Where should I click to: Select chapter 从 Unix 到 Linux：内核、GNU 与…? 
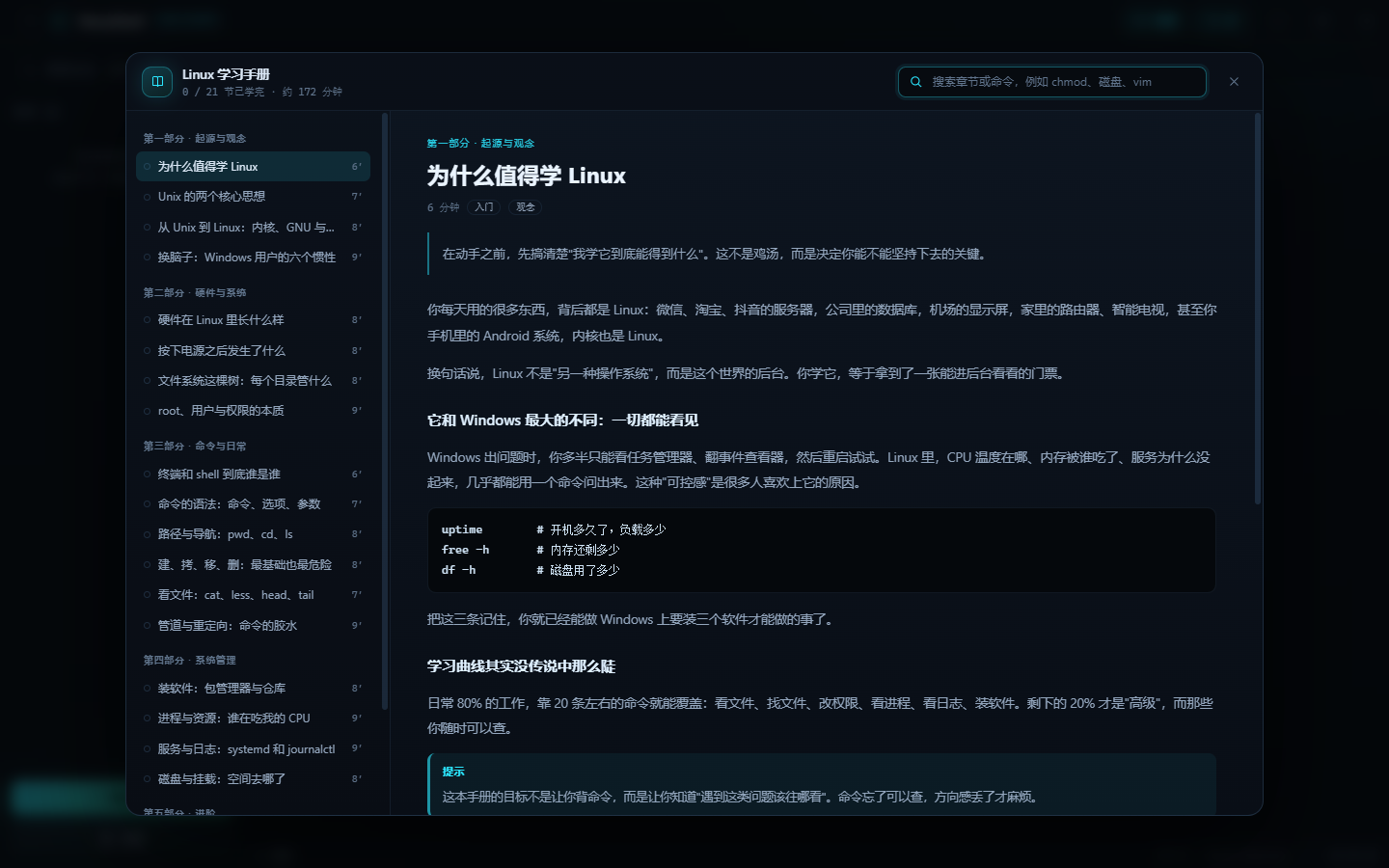point(253,228)
